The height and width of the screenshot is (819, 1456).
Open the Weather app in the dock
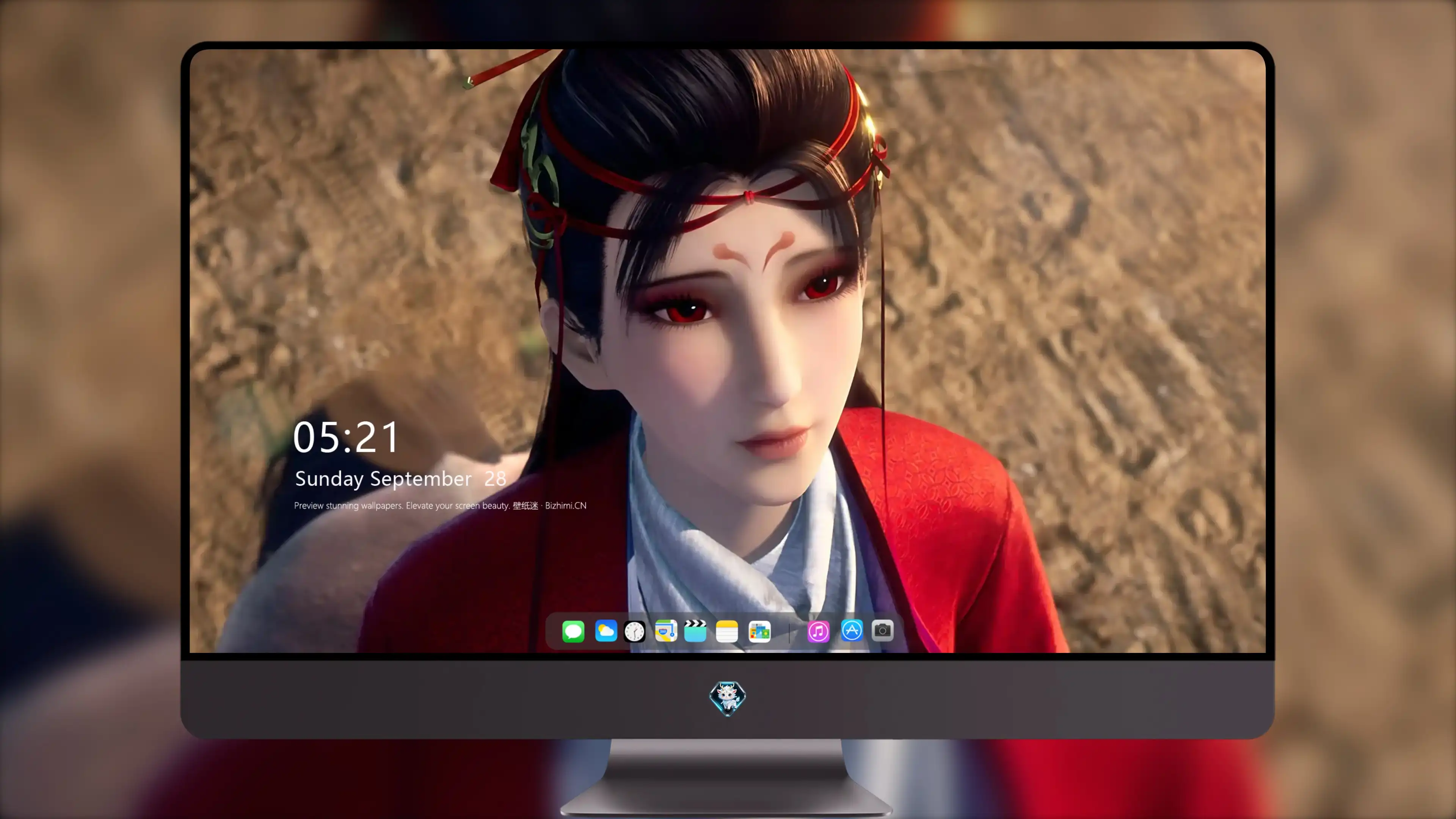click(606, 631)
